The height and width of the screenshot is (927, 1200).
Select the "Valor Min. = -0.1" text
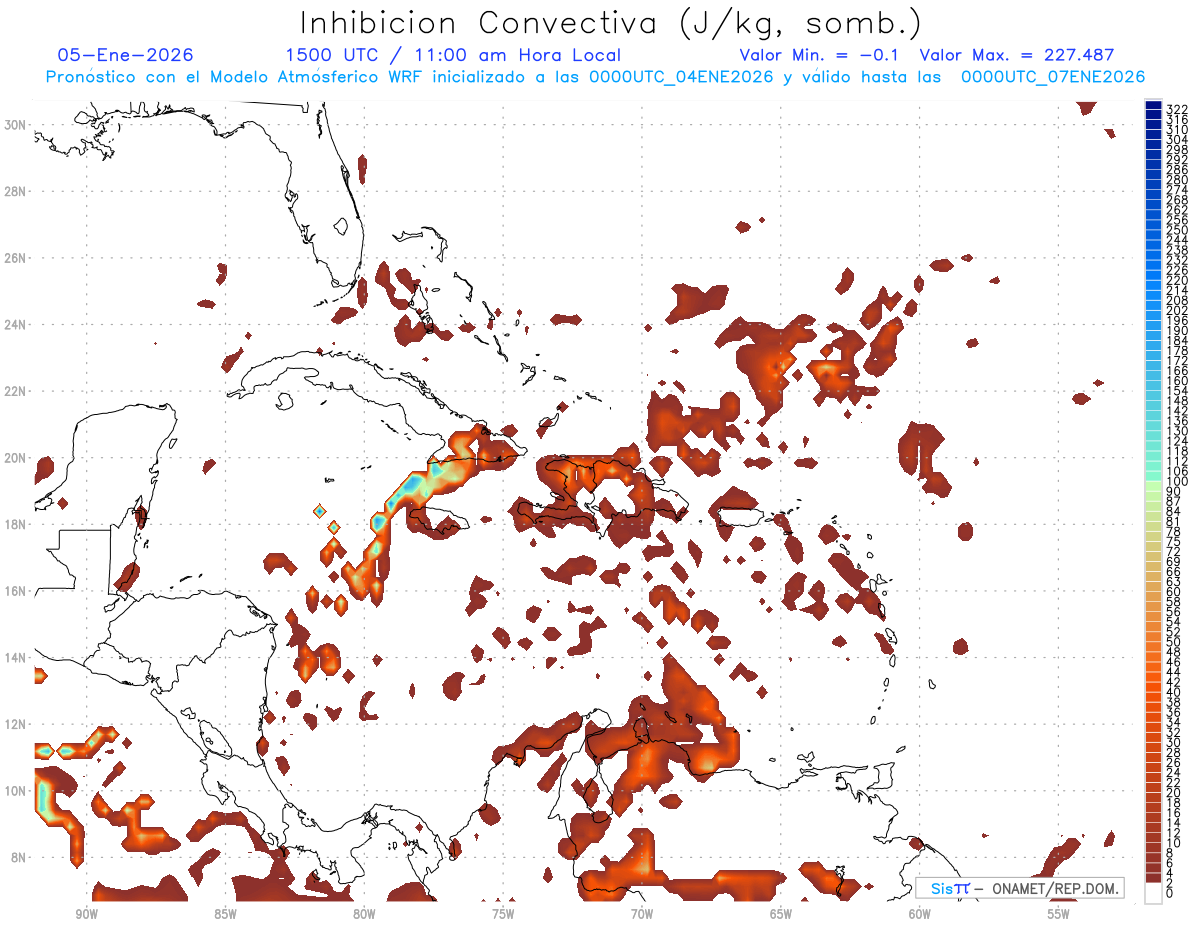(820, 55)
